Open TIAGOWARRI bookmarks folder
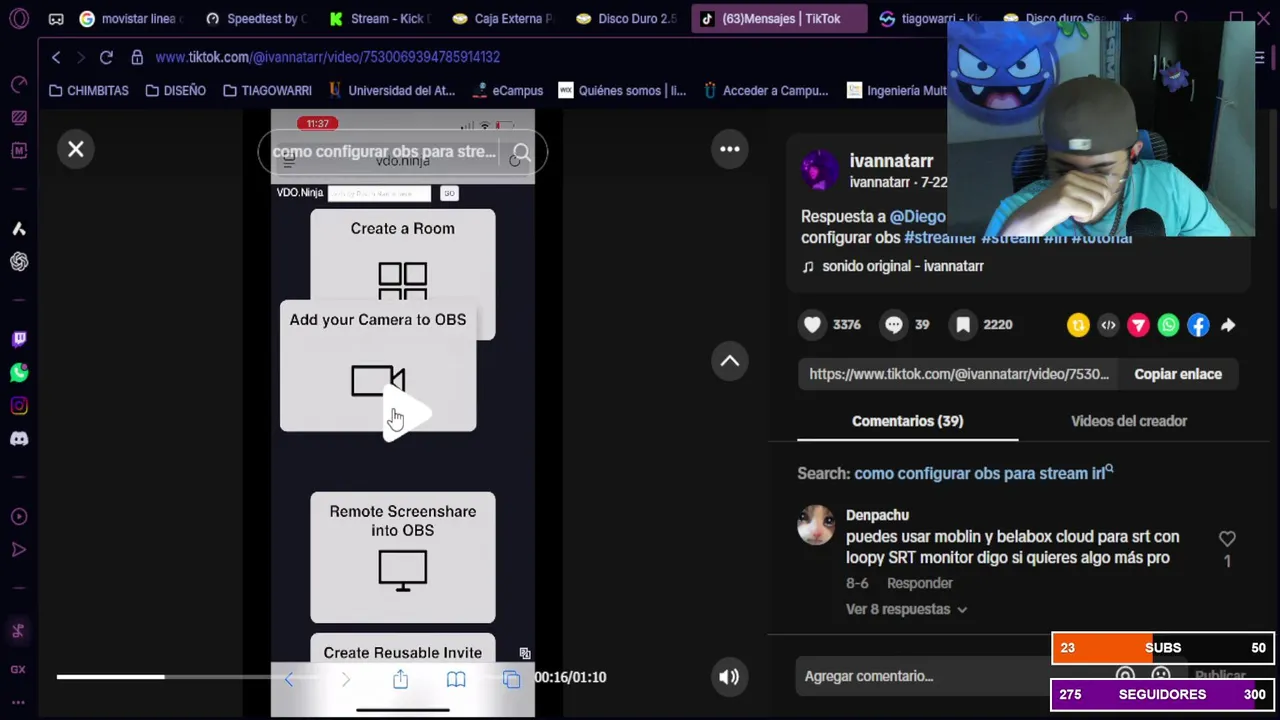This screenshot has height=720, width=1280. click(x=267, y=90)
